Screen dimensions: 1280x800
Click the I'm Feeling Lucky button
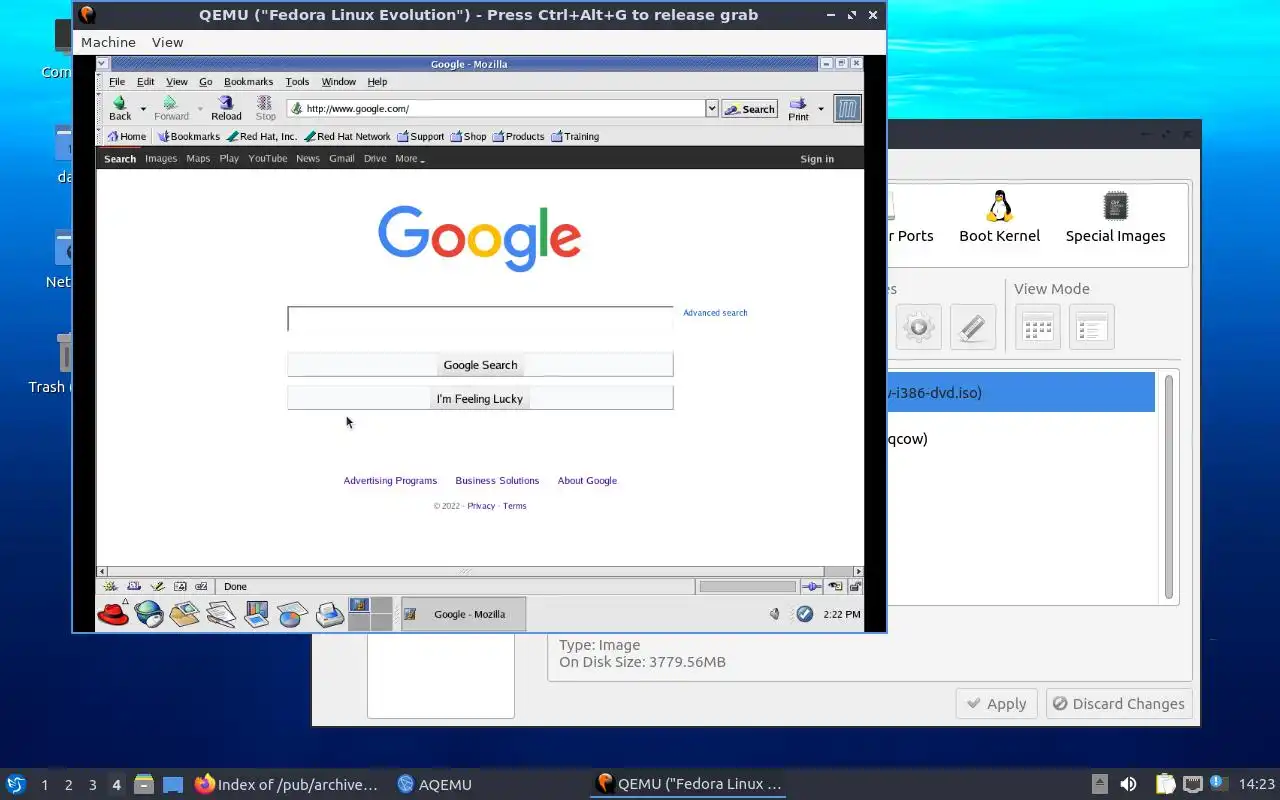click(480, 398)
